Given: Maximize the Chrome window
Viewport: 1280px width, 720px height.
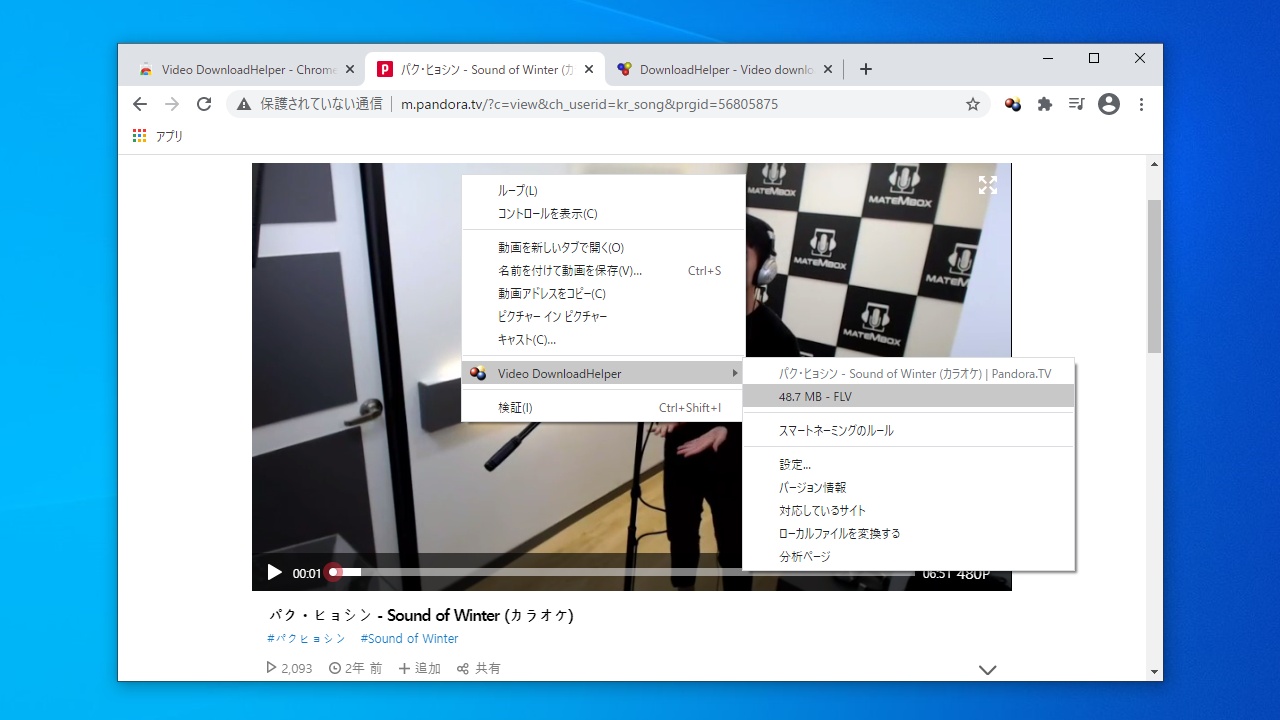Looking at the screenshot, I should tap(1094, 59).
